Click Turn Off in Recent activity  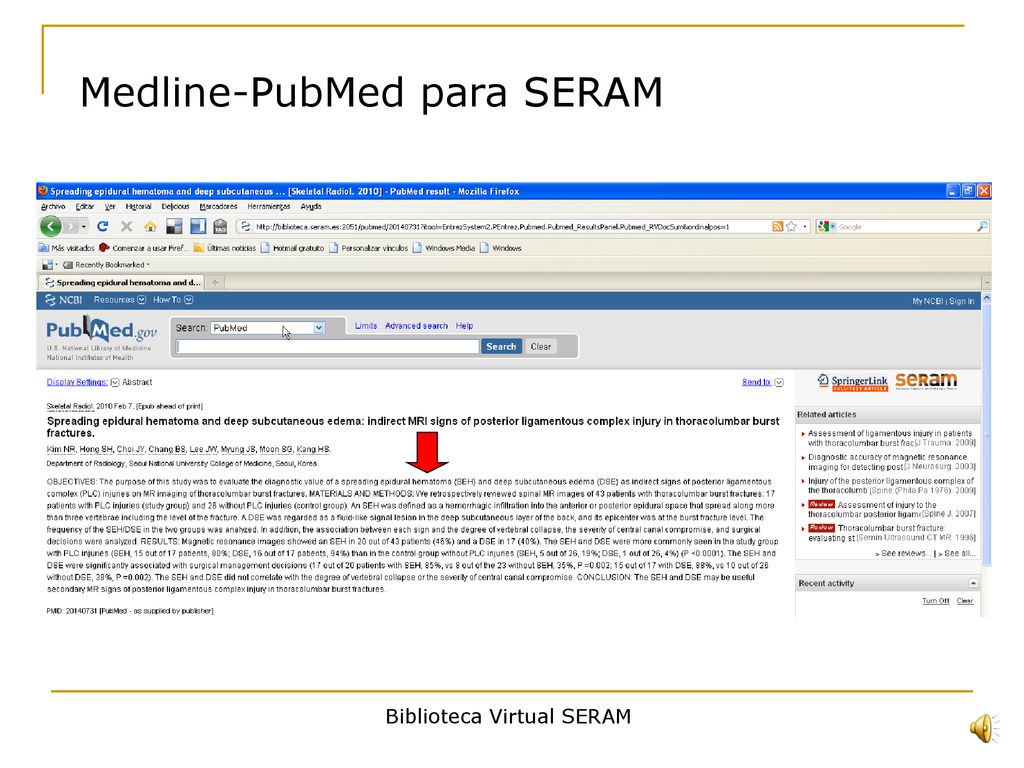coord(935,601)
